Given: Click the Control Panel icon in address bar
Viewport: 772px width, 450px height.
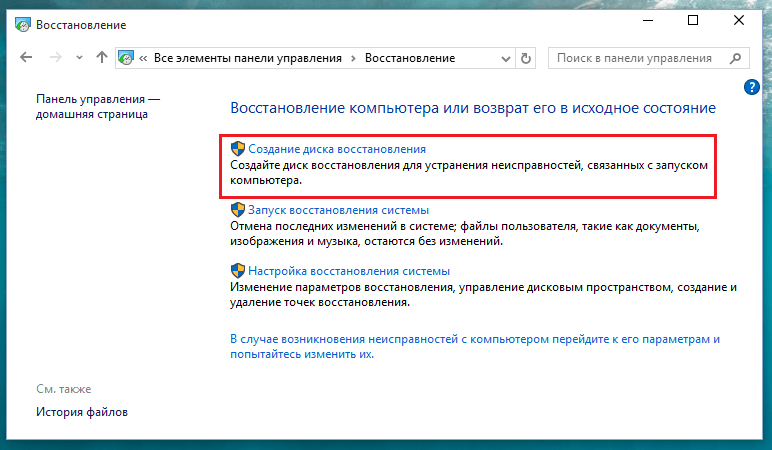Looking at the screenshot, I should click(x=126, y=58).
